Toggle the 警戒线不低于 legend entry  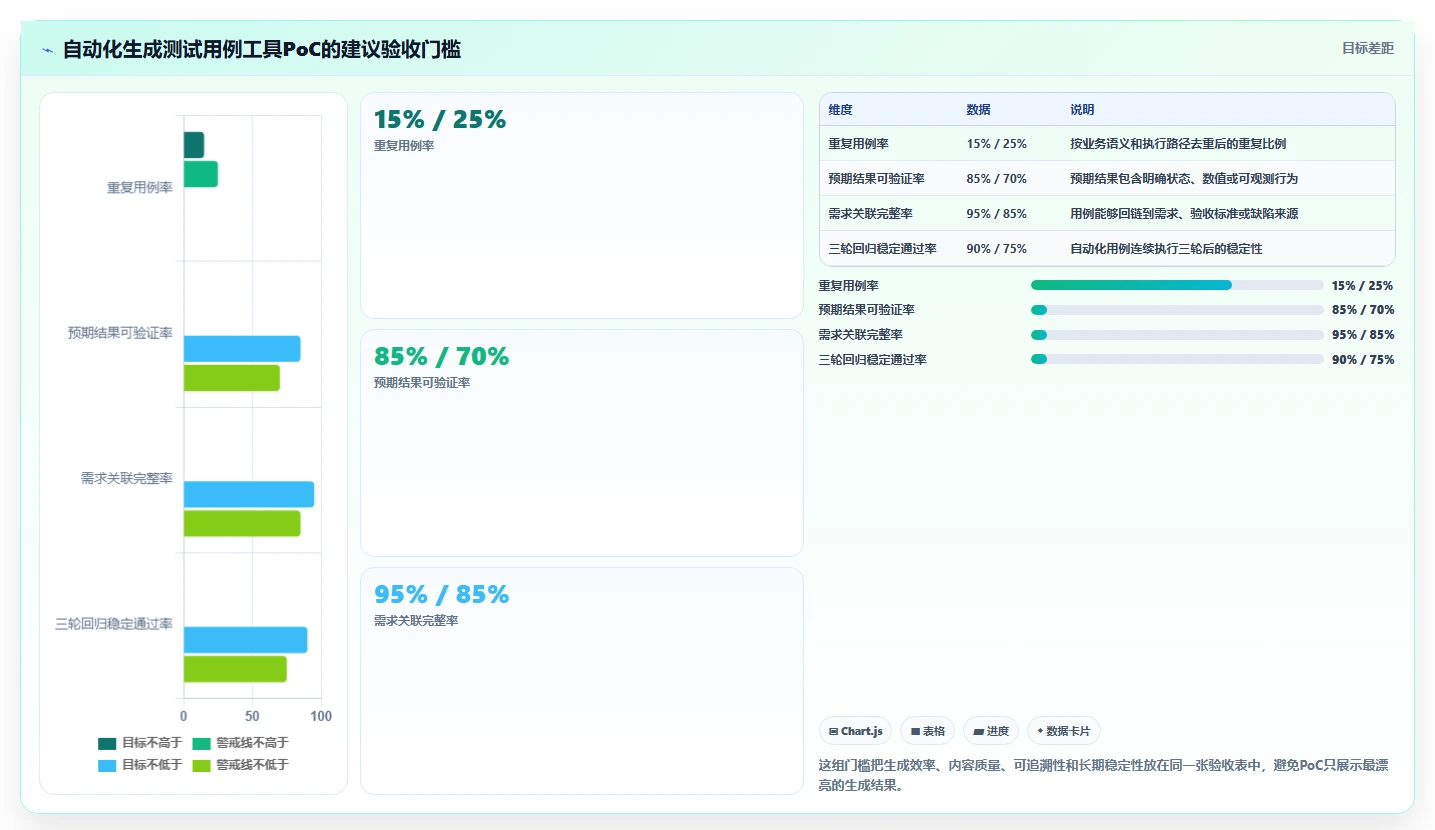pos(240,765)
